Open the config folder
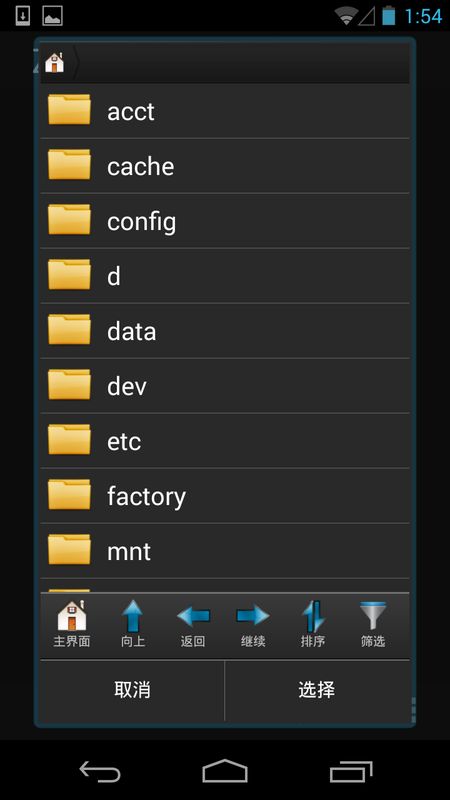450x800 pixels. click(x=225, y=221)
